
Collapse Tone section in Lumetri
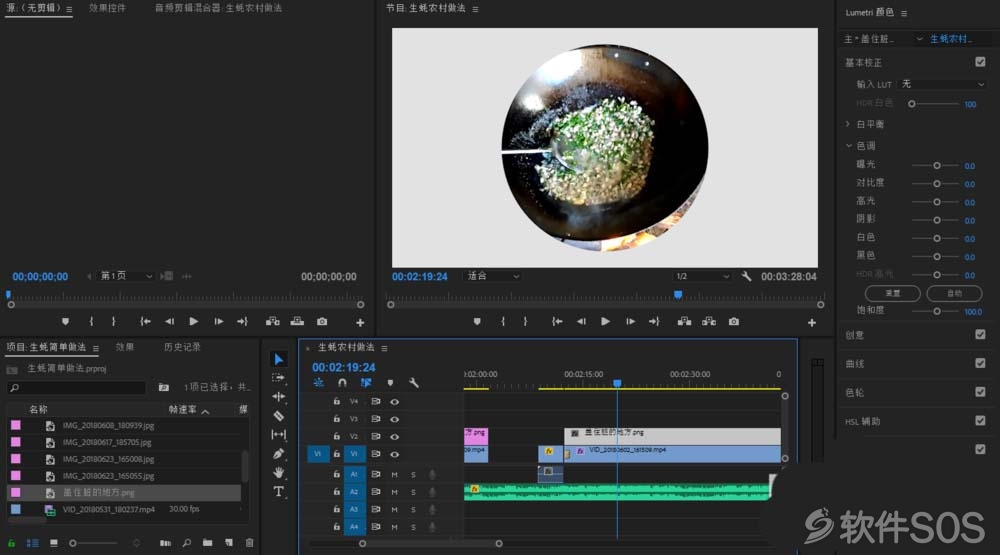(848, 145)
